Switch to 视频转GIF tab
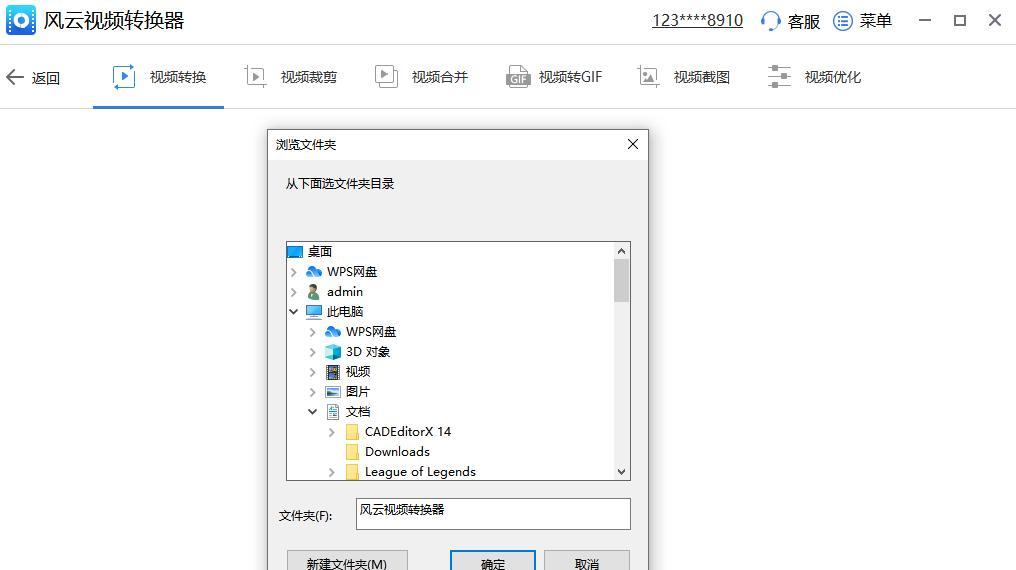The width and height of the screenshot is (1016, 570). [x=553, y=77]
